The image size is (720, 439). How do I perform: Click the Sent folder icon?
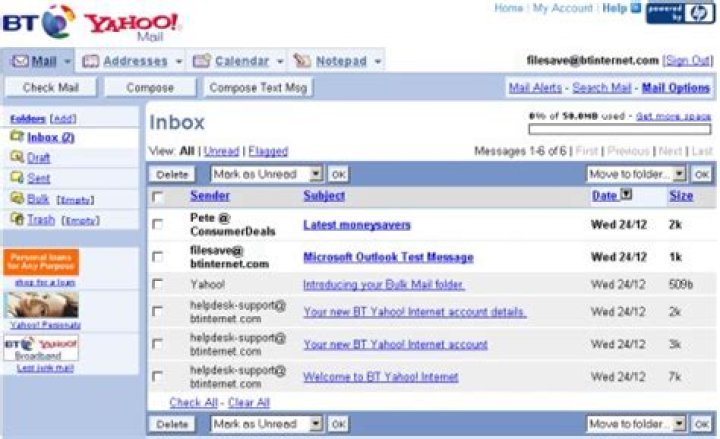click(17, 177)
